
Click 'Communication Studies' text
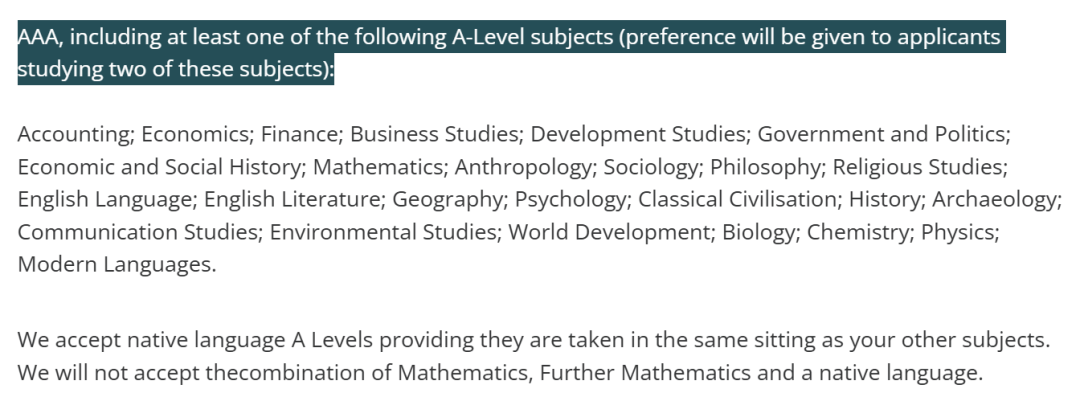137,232
